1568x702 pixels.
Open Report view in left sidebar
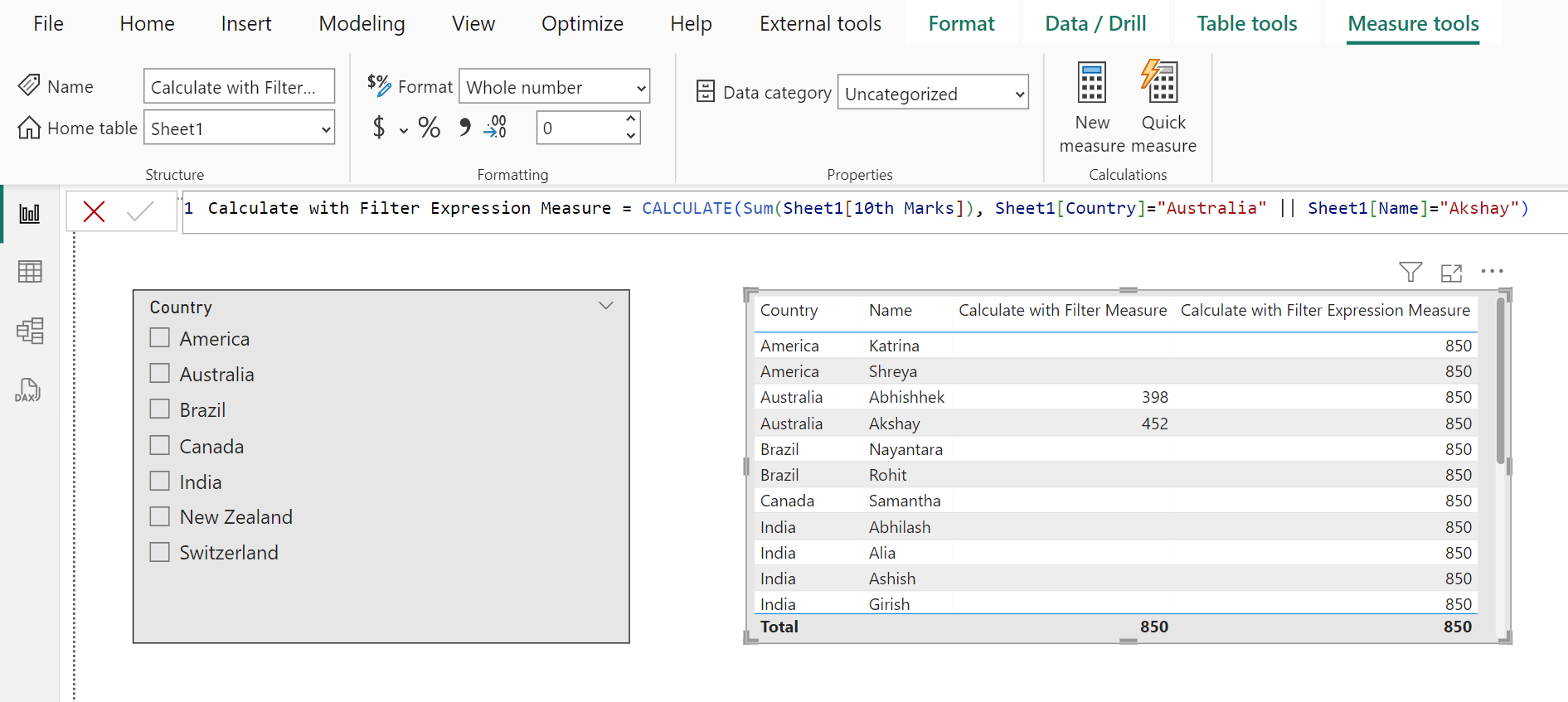[x=30, y=214]
